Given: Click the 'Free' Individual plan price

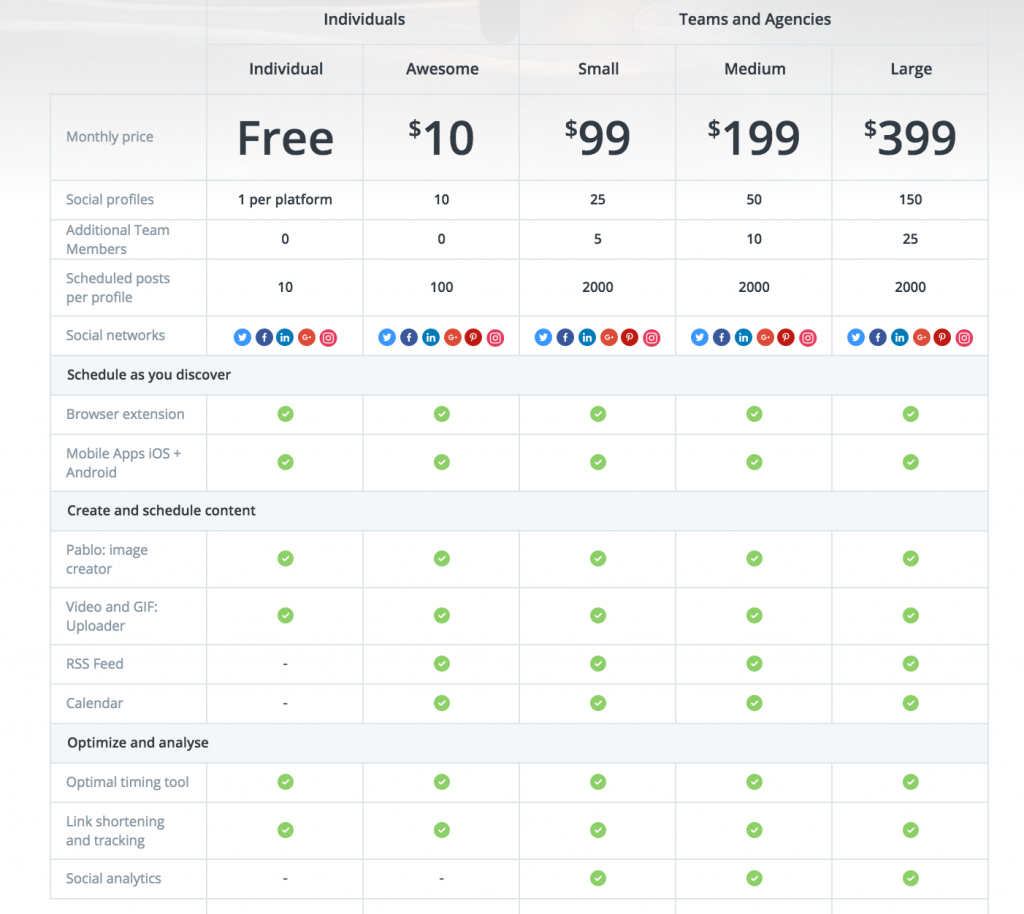Looking at the screenshot, I should pyautogui.click(x=285, y=138).
